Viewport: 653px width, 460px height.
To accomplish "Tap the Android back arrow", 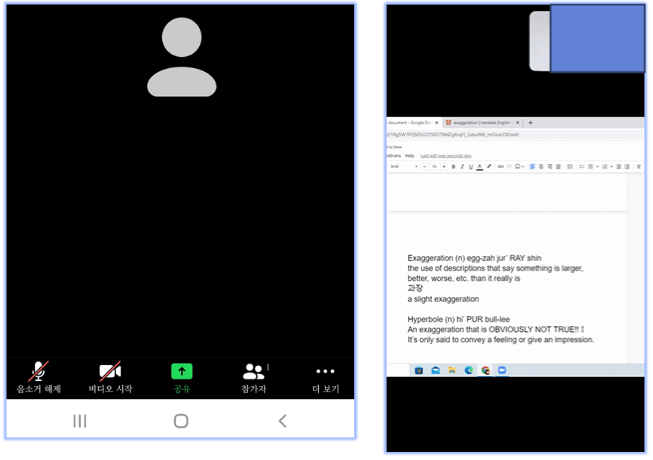I will pyautogui.click(x=283, y=421).
